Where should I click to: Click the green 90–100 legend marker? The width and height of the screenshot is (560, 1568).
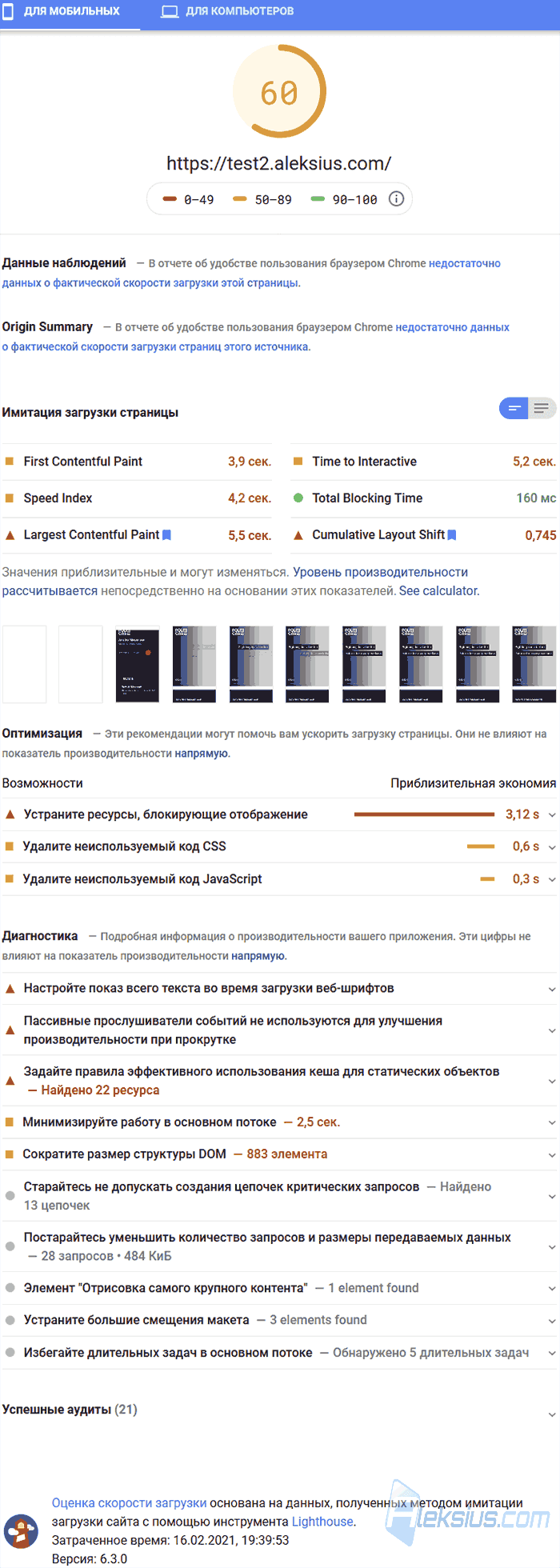tap(318, 199)
